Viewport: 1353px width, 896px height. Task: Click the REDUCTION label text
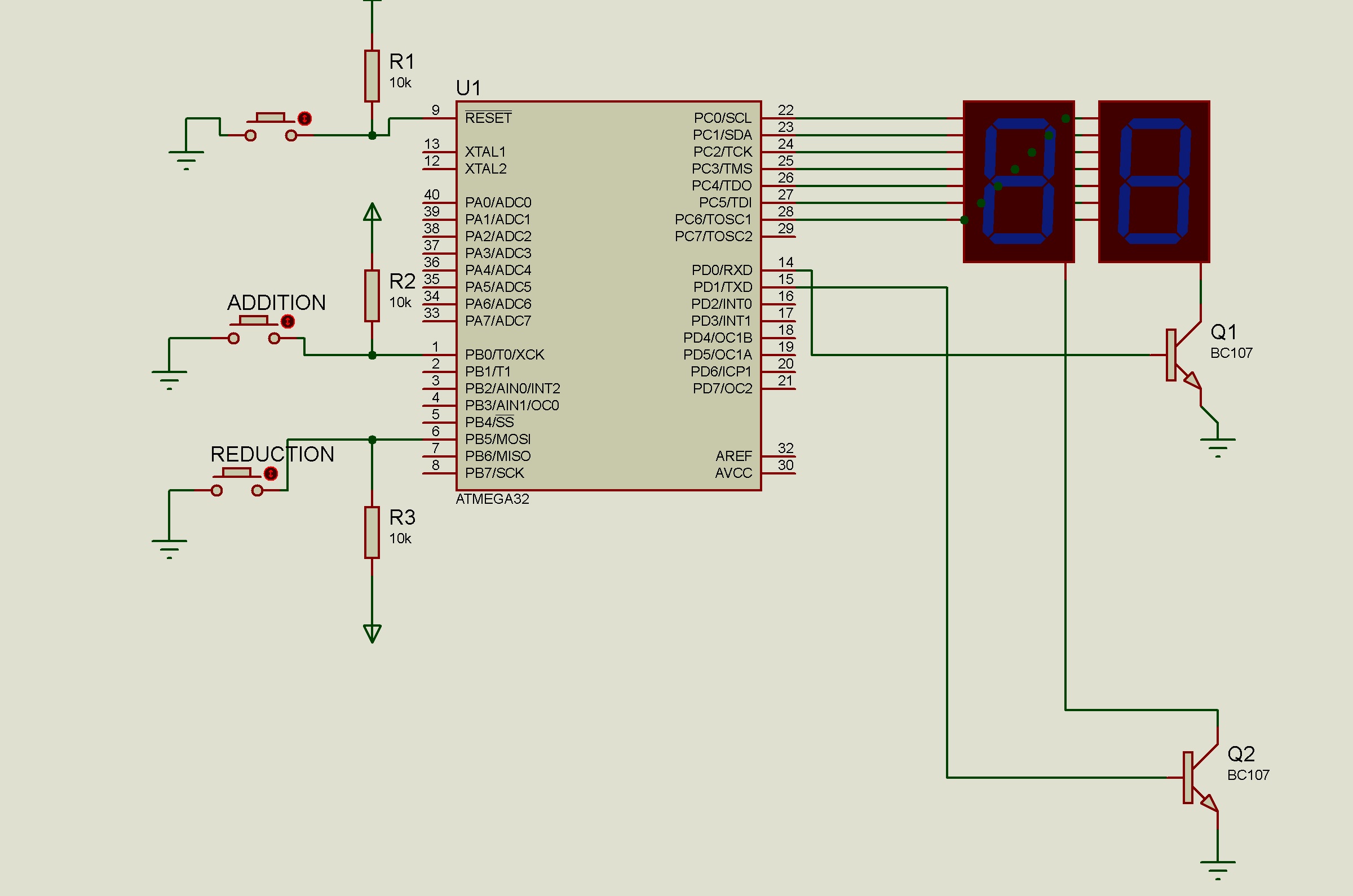coord(272,454)
